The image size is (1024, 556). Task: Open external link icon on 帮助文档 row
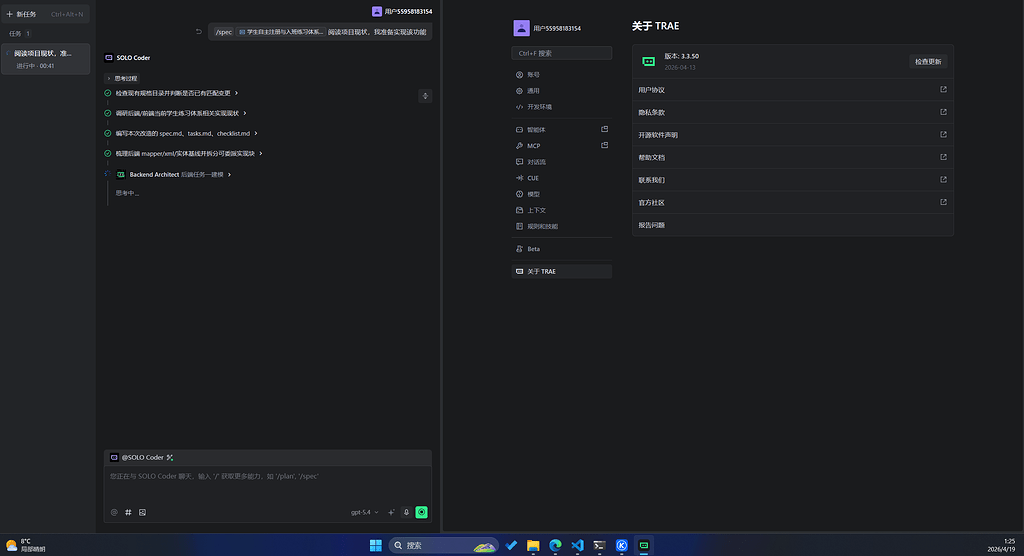(943, 157)
